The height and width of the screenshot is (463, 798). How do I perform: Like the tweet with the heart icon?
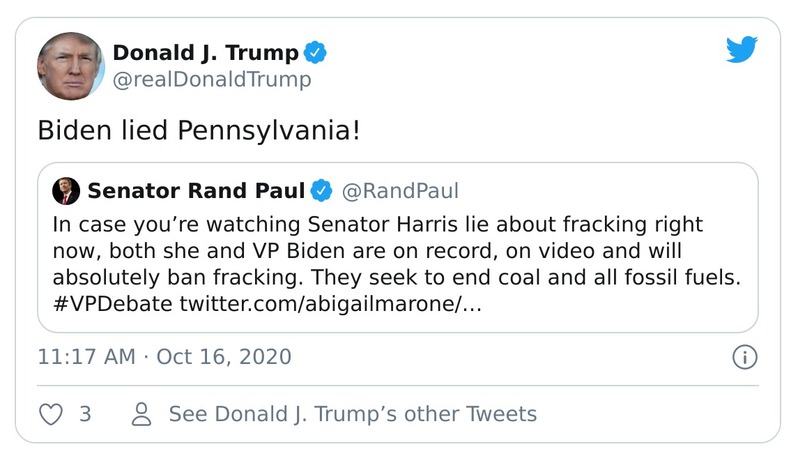50,414
